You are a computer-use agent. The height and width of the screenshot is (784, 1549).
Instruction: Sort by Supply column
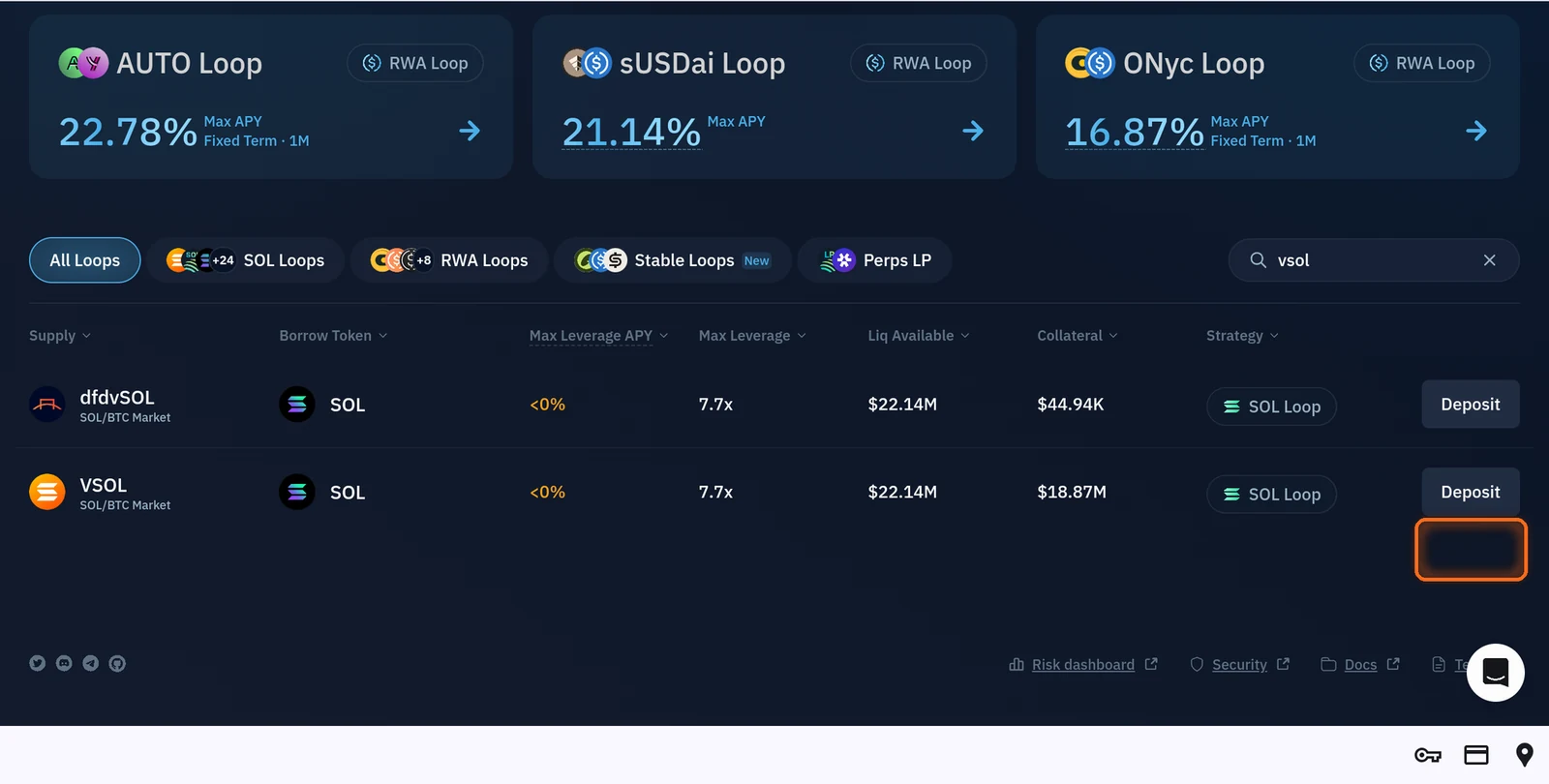coord(60,336)
